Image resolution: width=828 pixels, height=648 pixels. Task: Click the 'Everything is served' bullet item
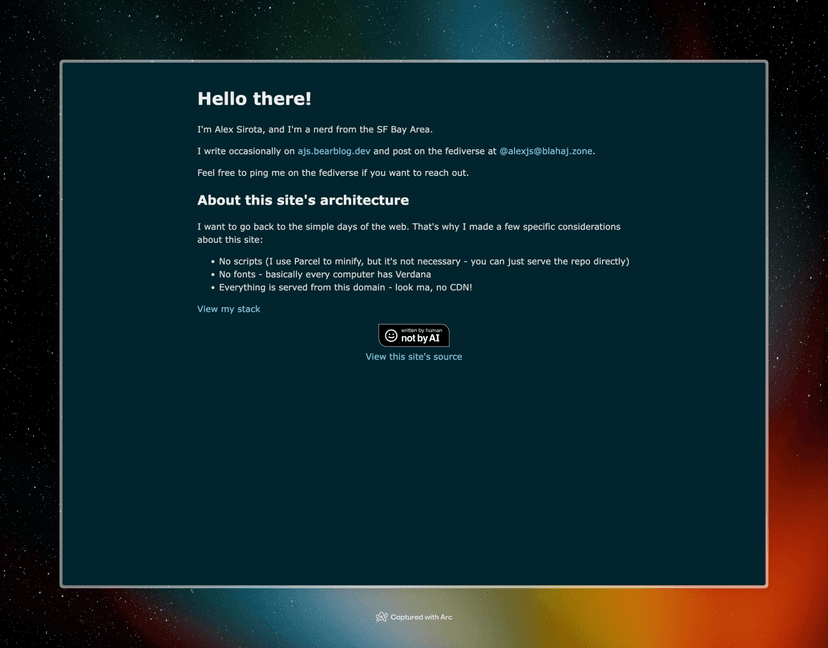345,287
